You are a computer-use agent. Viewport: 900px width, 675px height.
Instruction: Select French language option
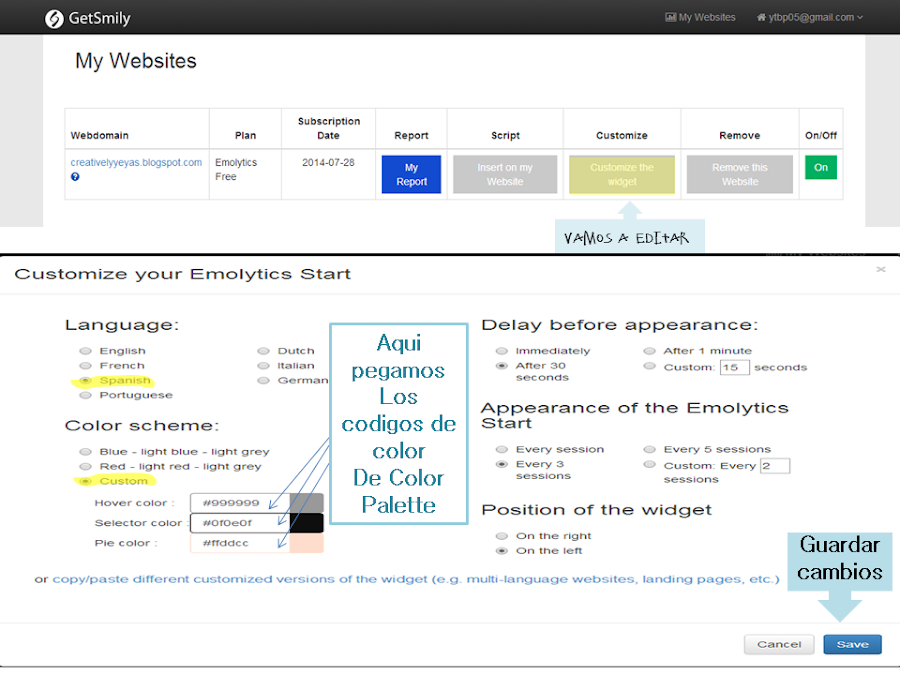86,366
